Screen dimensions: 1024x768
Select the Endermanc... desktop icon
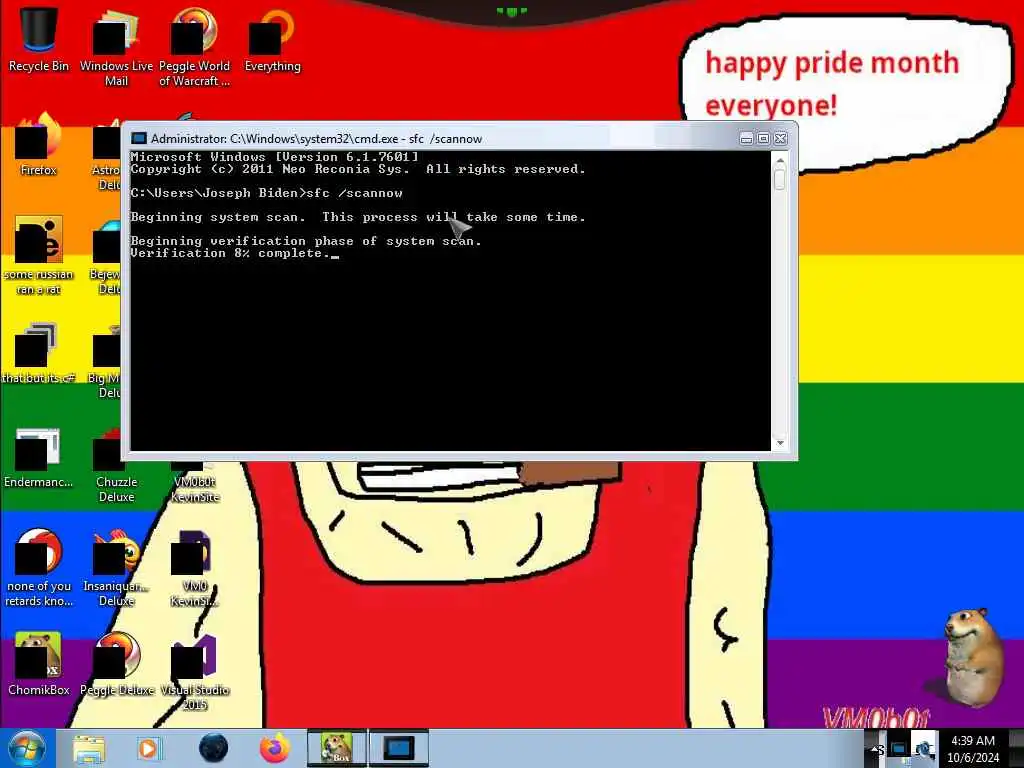coord(39,457)
